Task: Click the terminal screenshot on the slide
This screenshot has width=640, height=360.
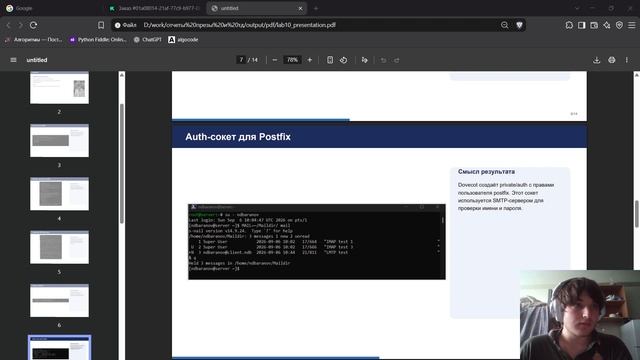Action: click(x=317, y=242)
